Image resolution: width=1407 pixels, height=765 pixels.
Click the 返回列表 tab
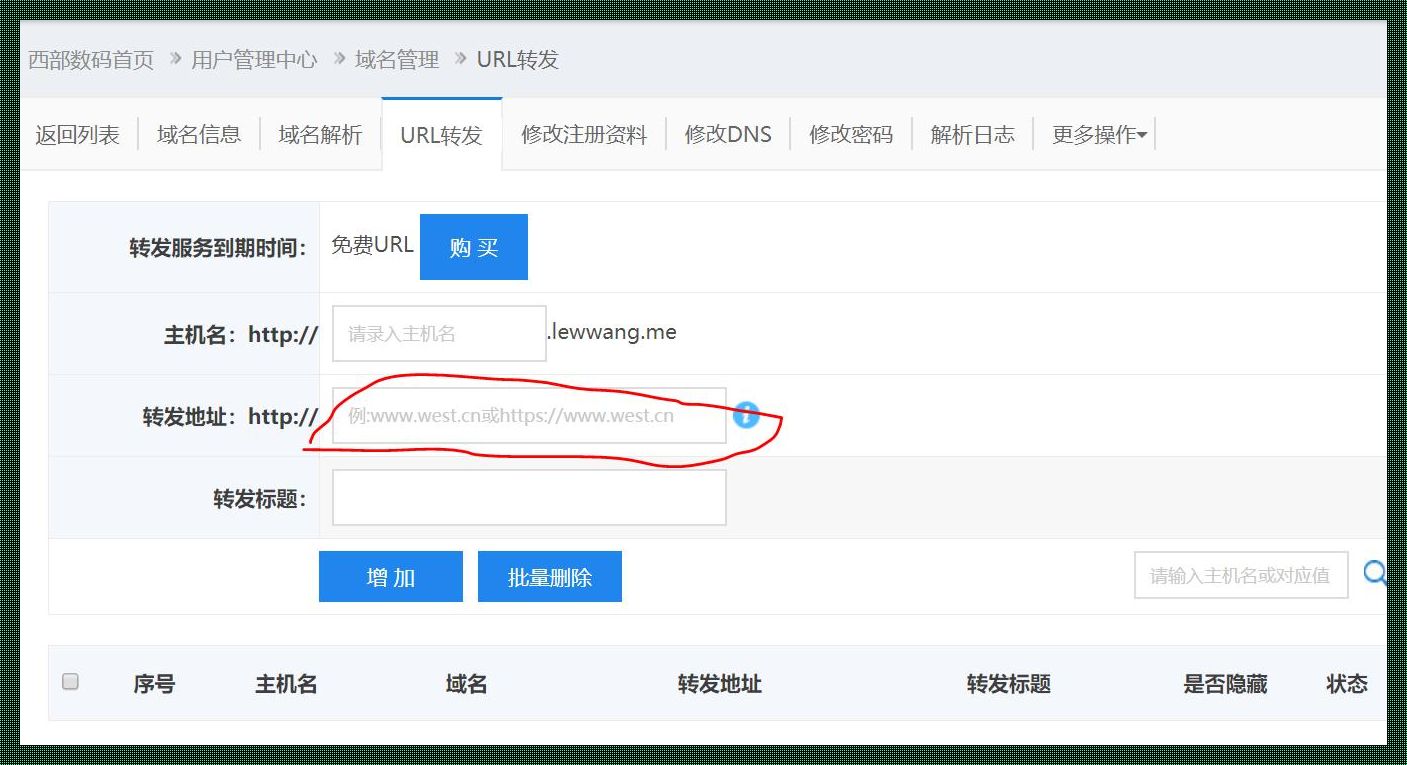pos(77,133)
